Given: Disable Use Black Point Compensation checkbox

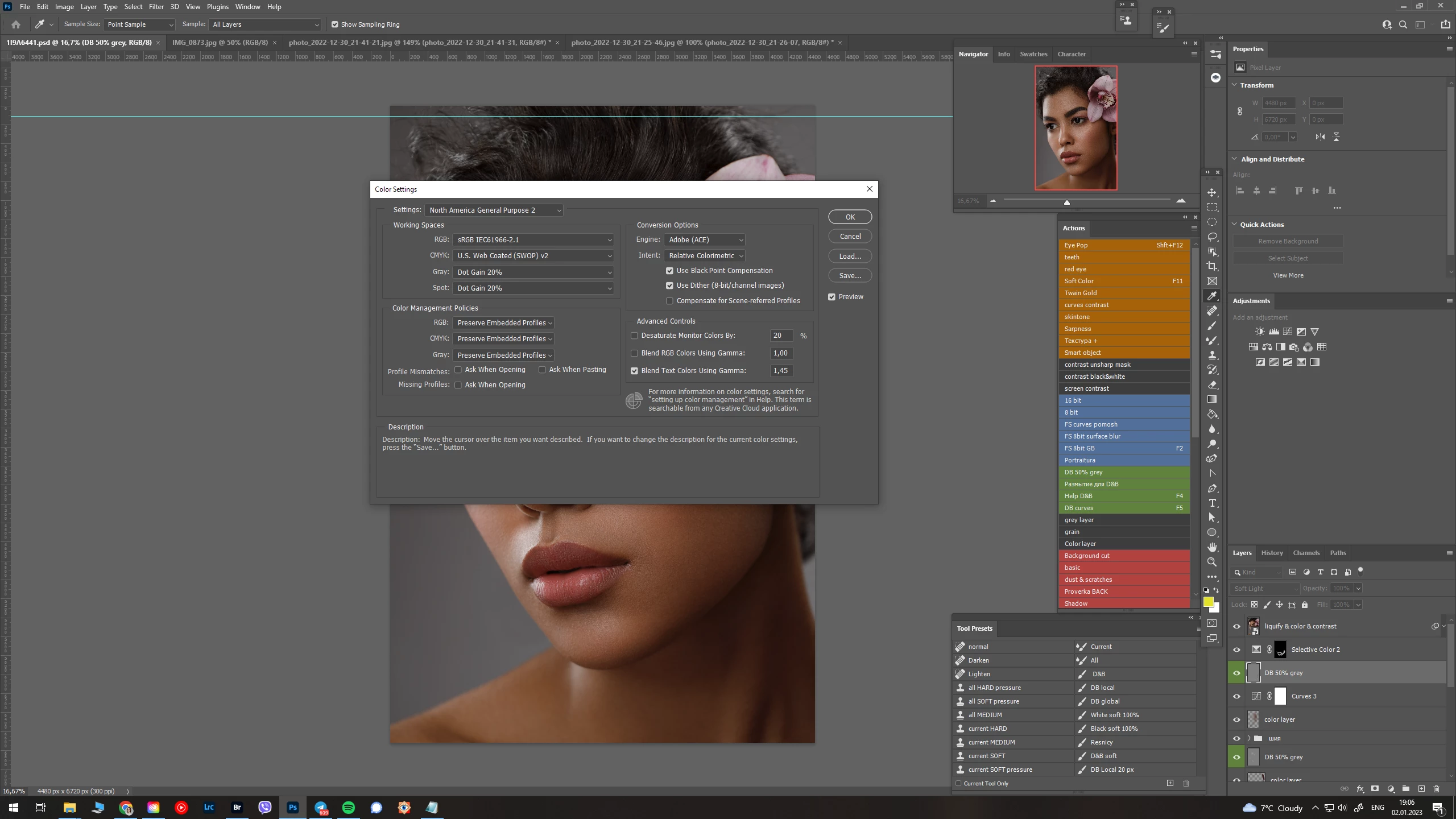Looking at the screenshot, I should tap(669, 271).
